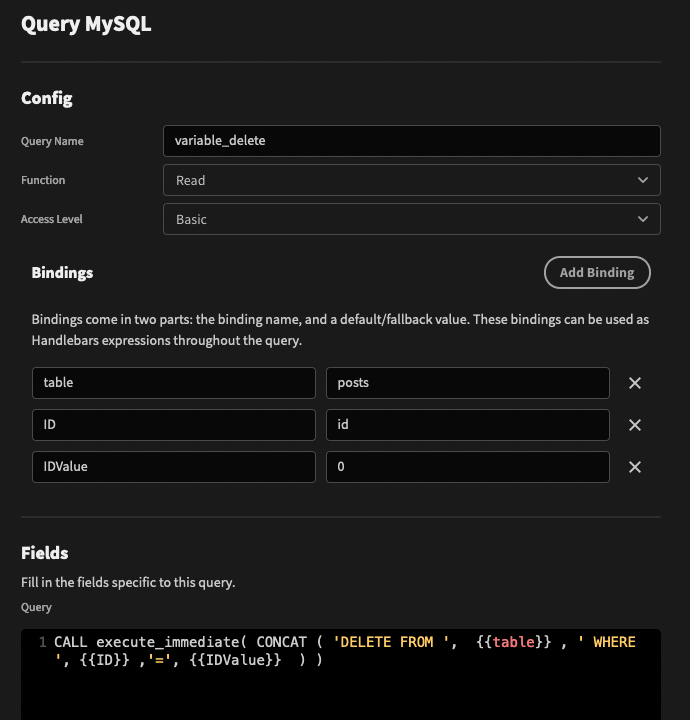Click the {{IDValue}} expression in query
This screenshot has width=690, height=720.
235,660
